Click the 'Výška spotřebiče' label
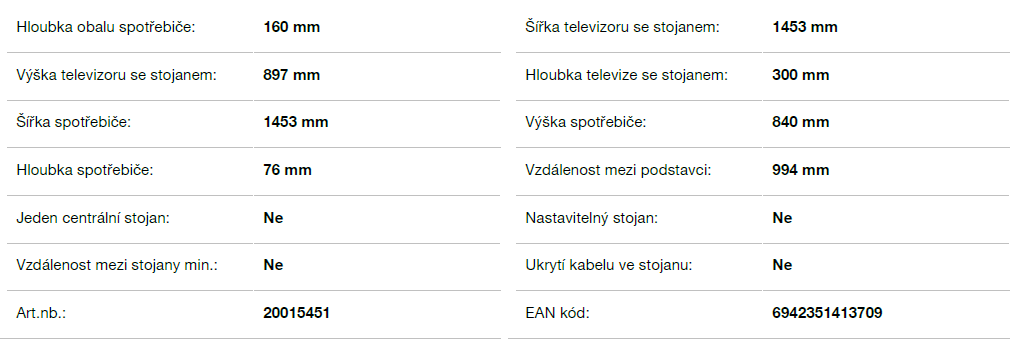The height and width of the screenshot is (363, 1028). click(585, 123)
